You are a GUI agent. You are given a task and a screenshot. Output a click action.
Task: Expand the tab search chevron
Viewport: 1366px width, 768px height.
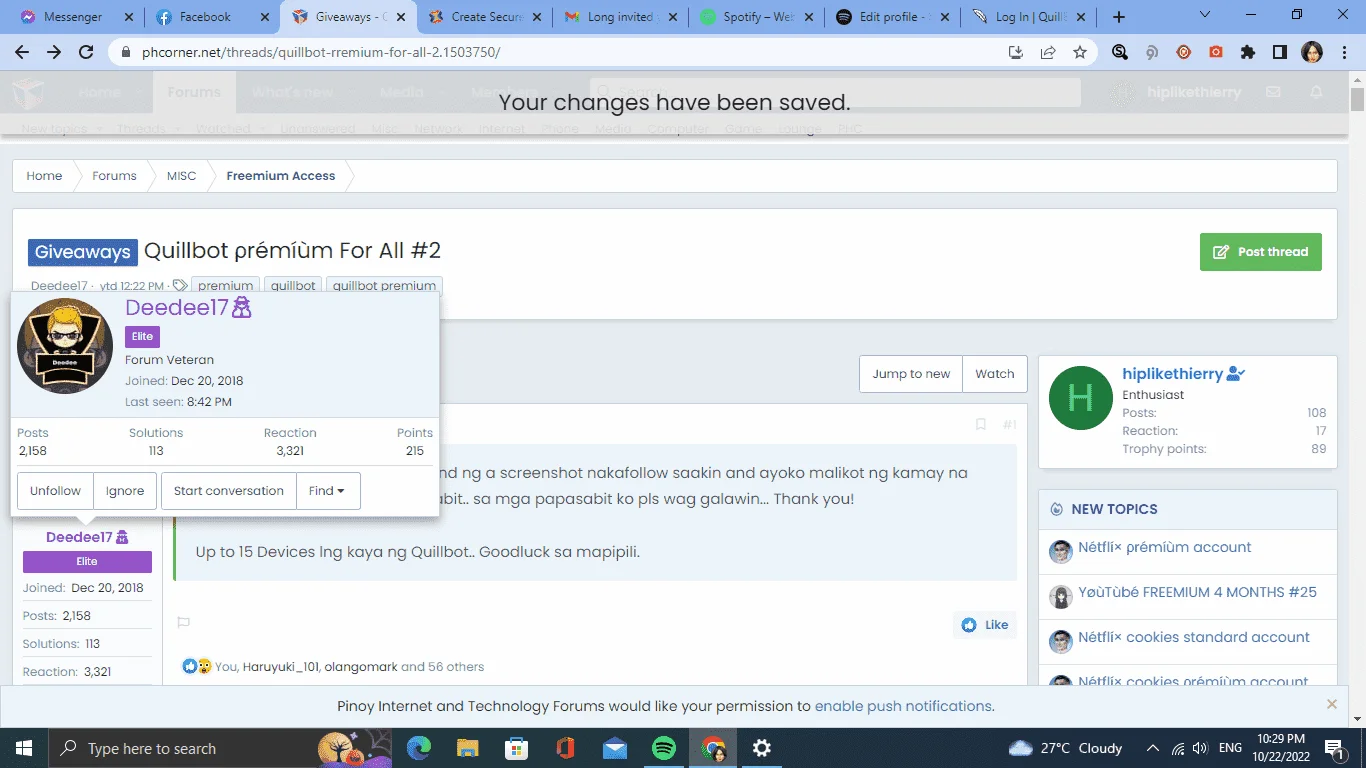point(1204,15)
